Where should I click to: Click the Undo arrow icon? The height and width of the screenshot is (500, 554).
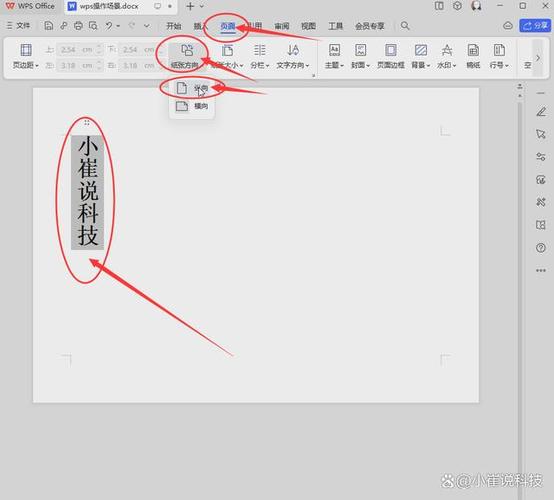point(109,25)
